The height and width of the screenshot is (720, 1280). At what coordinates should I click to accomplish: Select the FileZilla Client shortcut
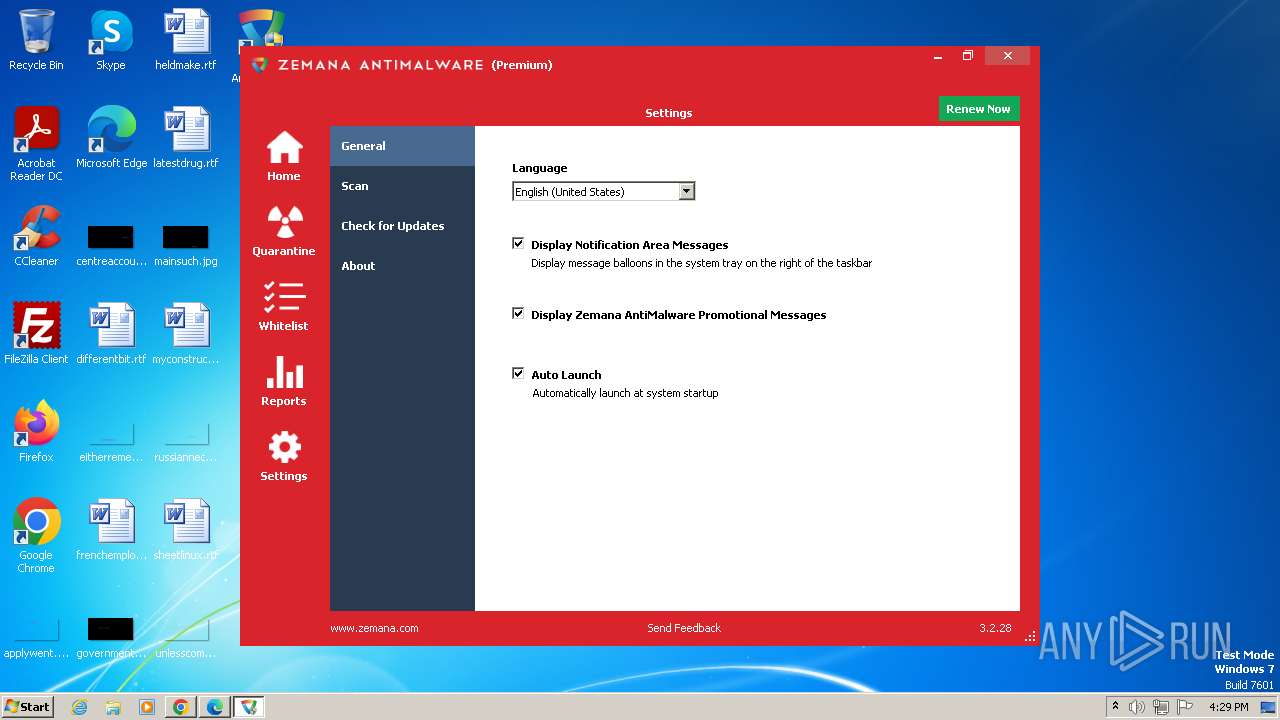click(36, 334)
